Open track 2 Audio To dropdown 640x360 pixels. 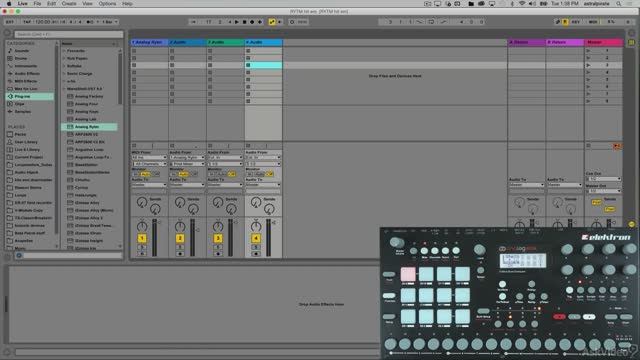[x=187, y=185]
